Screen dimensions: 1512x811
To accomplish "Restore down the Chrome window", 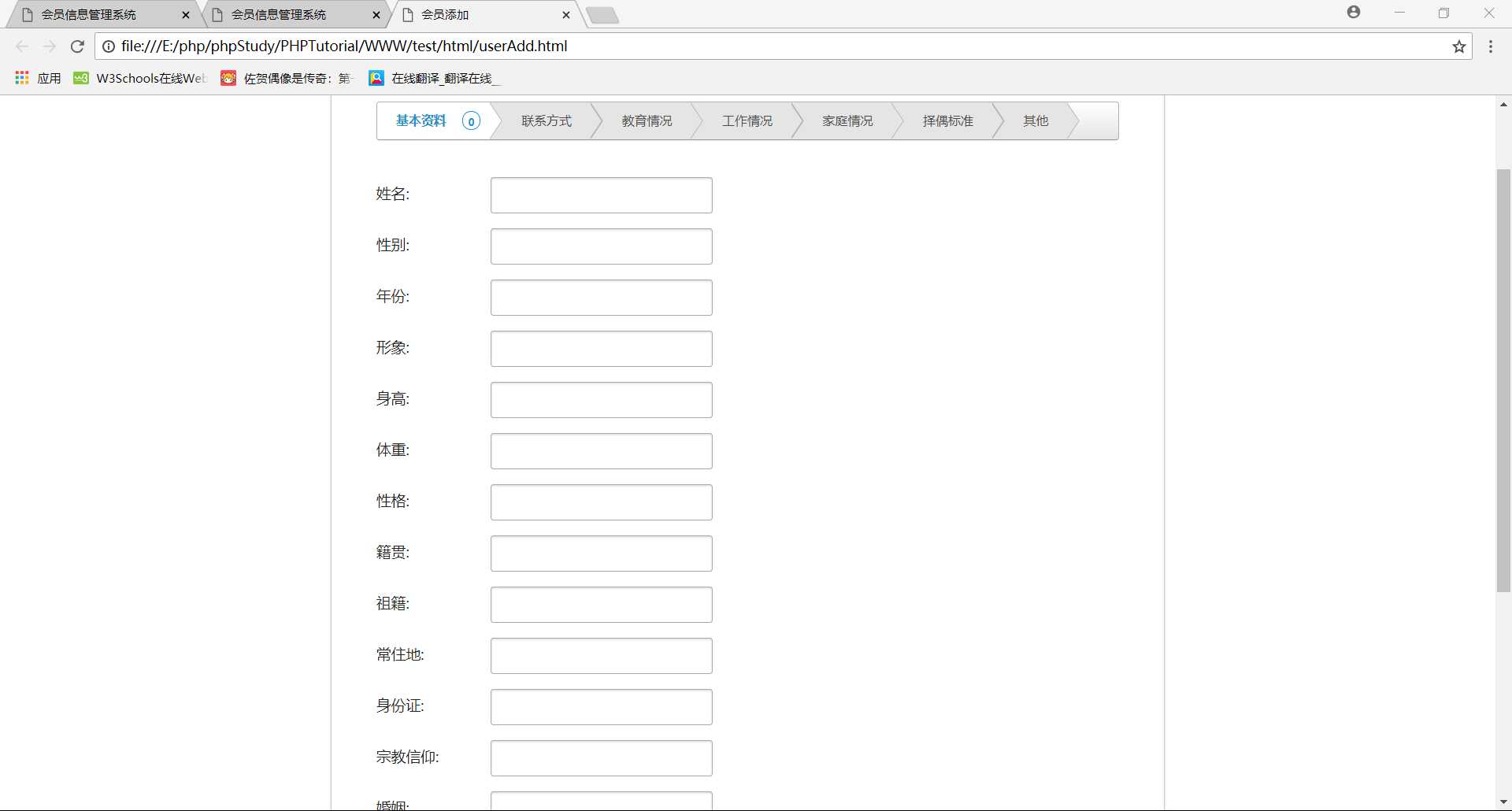I will coord(1443,13).
